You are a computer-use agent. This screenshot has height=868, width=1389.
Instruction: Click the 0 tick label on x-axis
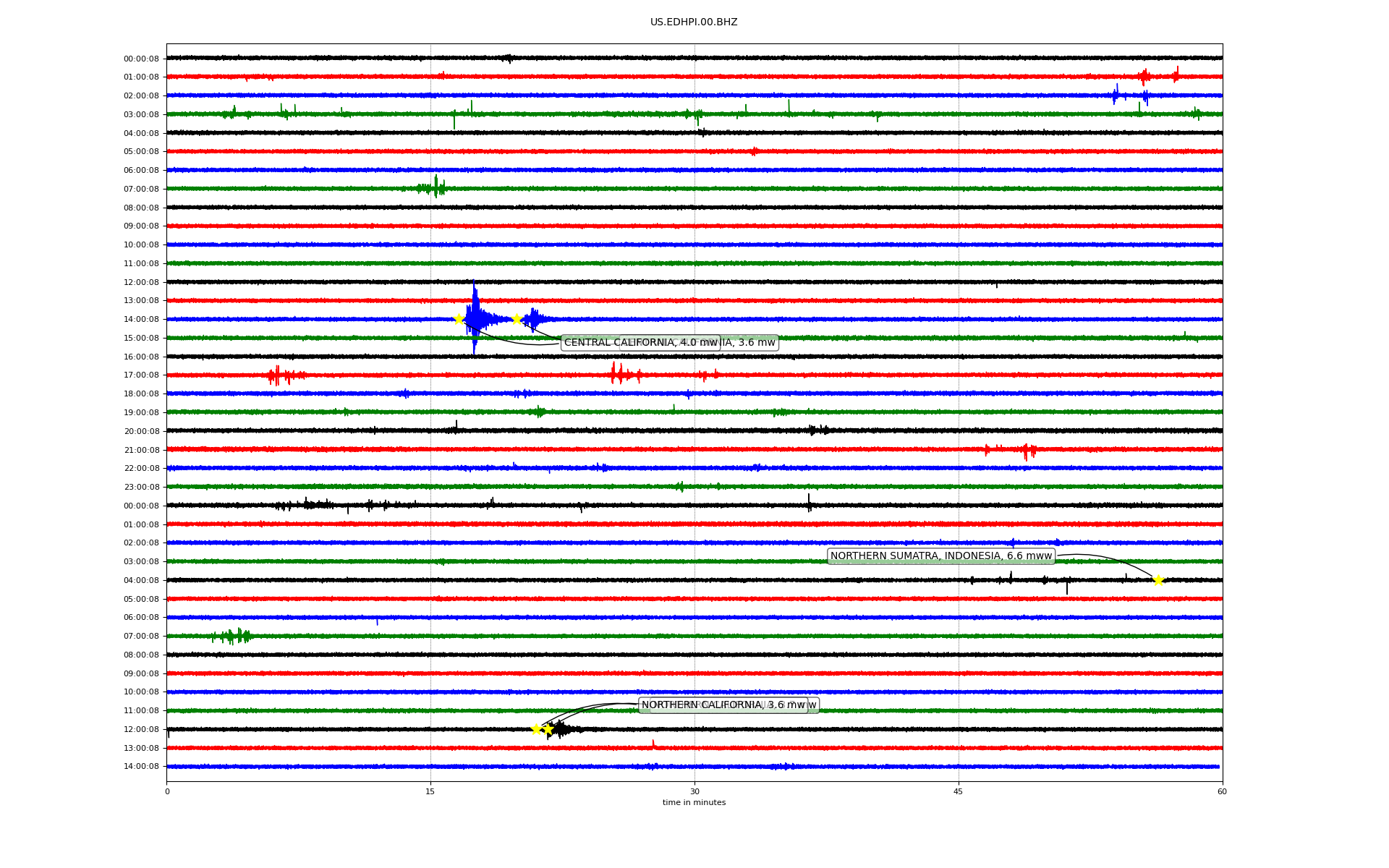(167, 791)
